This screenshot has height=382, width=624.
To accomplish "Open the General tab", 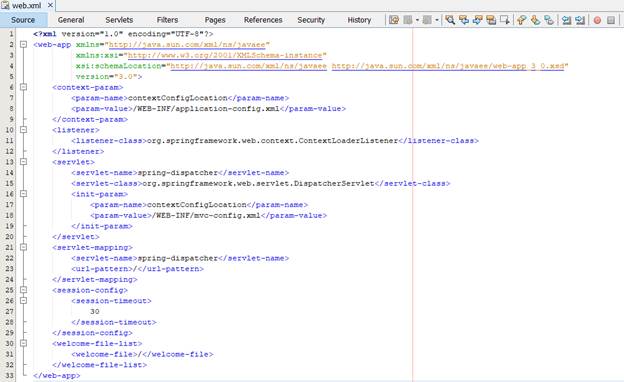I will coord(71,20).
